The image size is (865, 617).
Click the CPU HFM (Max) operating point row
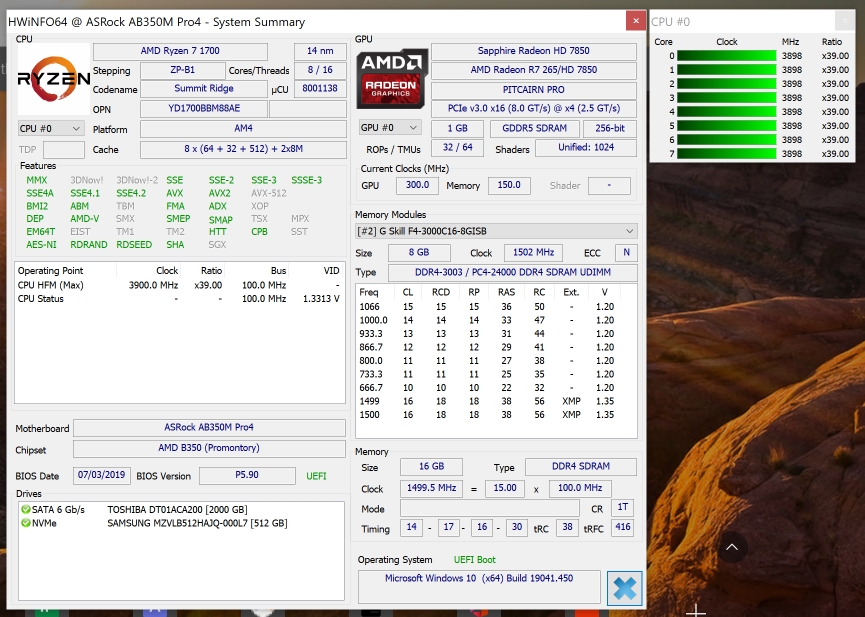pyautogui.click(x=179, y=285)
